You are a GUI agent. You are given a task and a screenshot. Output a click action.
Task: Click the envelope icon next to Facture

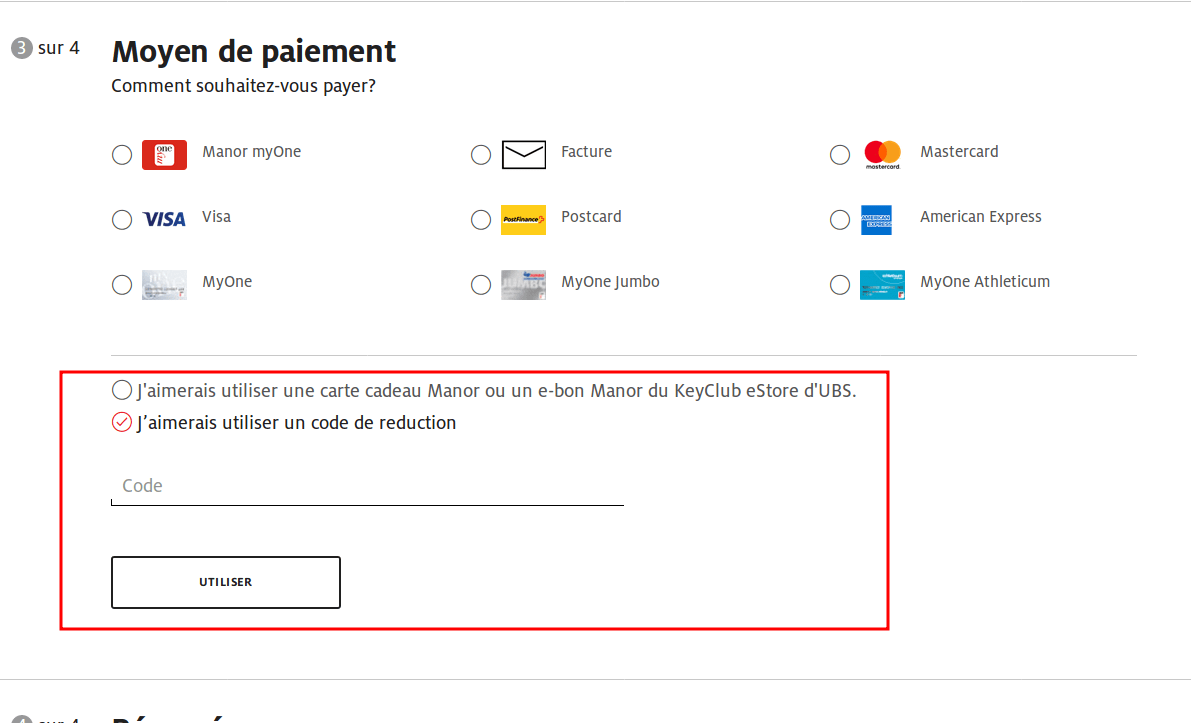click(x=523, y=154)
